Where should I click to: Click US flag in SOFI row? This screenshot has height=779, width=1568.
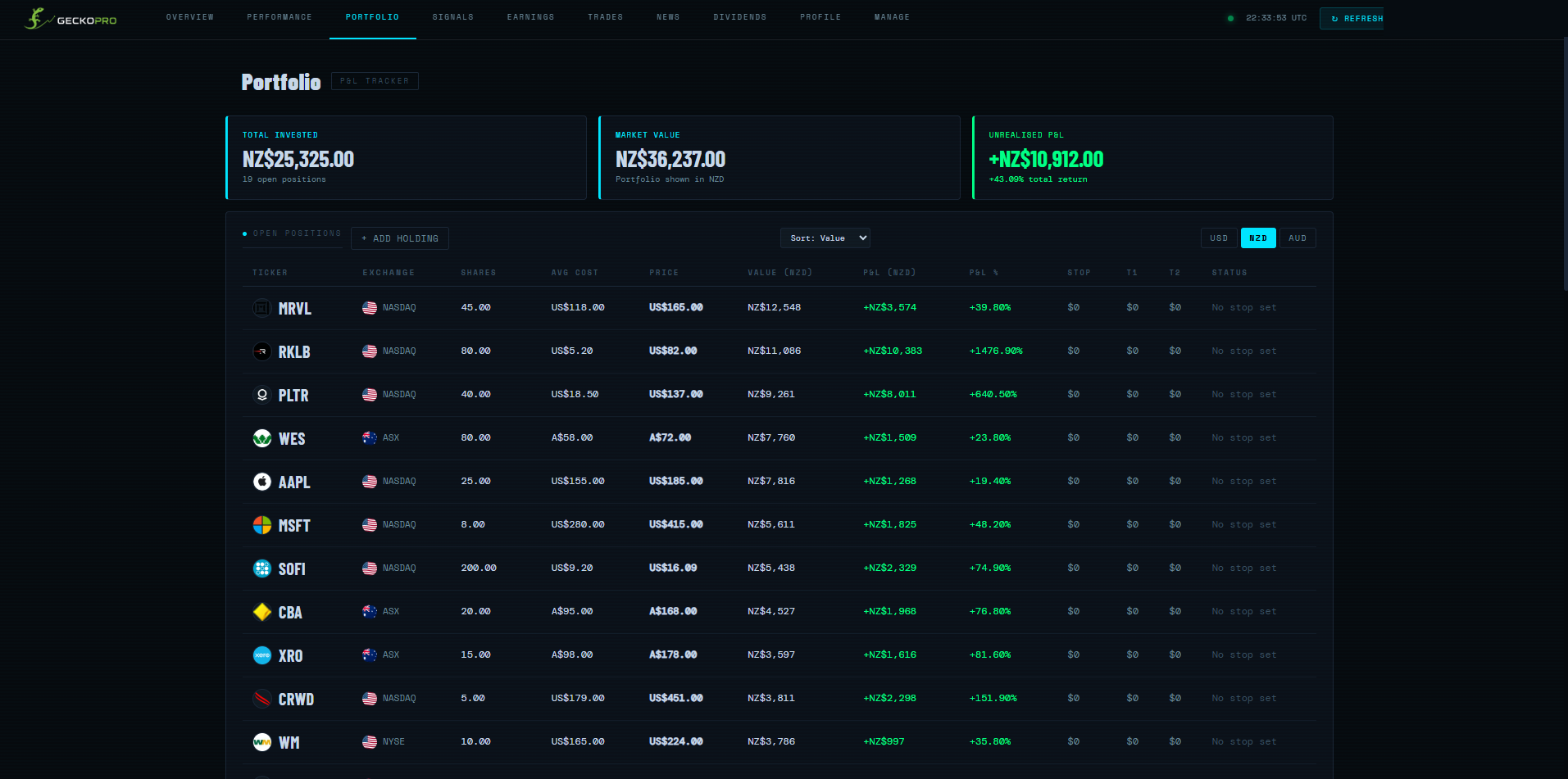[370, 568]
